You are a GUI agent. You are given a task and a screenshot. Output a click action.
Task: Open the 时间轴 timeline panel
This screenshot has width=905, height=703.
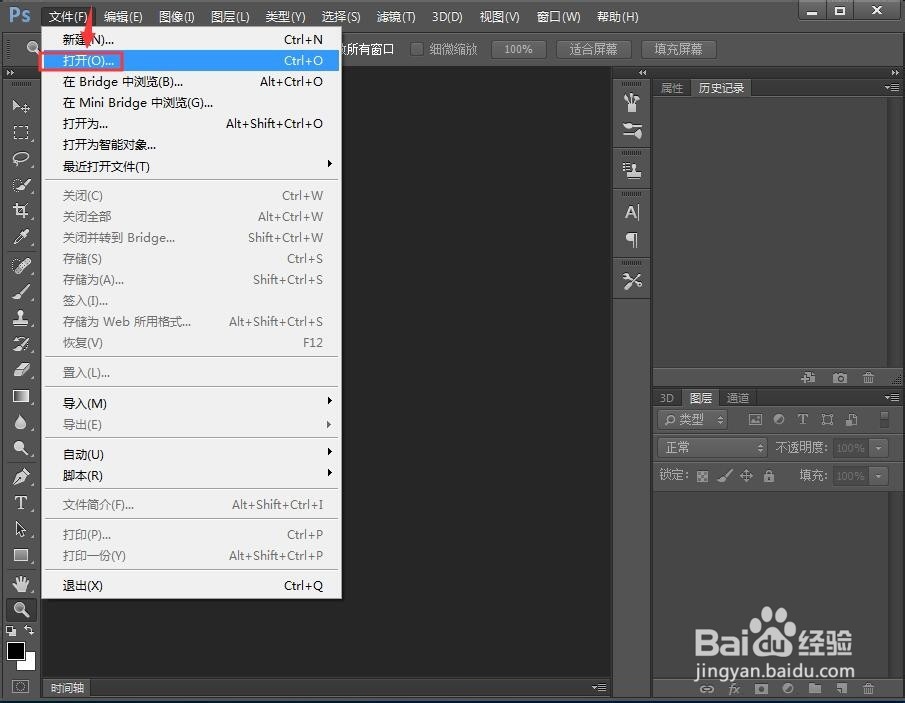coord(66,687)
